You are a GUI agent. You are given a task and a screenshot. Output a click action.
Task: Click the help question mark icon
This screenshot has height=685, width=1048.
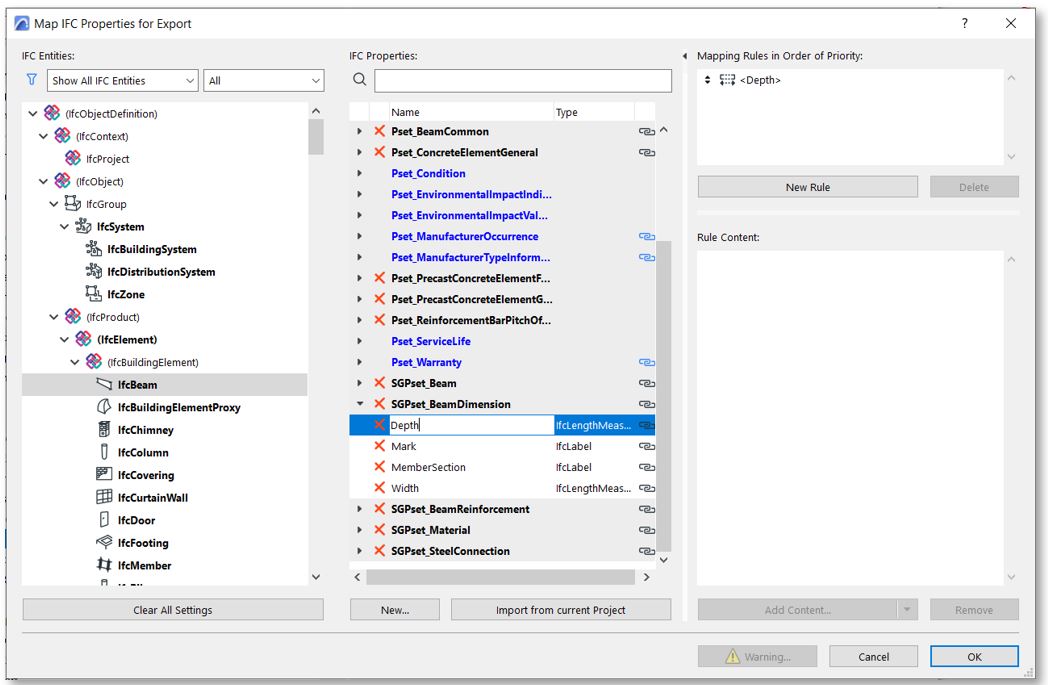(x=965, y=23)
